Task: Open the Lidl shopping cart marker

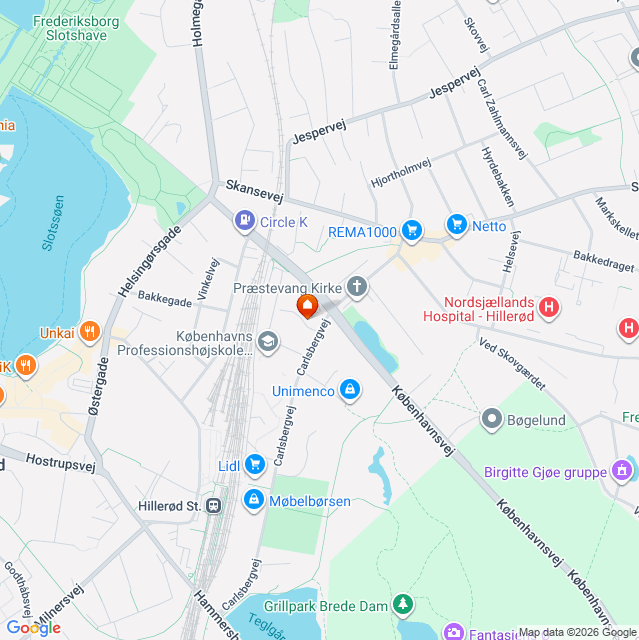Action: pyautogui.click(x=255, y=464)
